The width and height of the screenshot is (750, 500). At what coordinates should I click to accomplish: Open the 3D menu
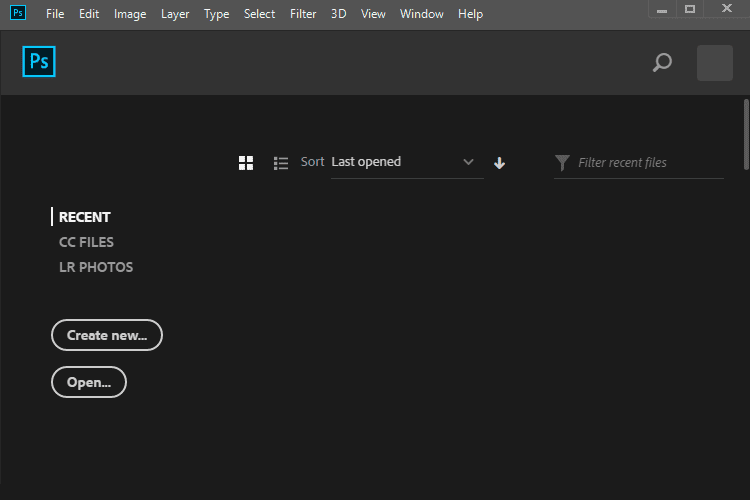click(339, 14)
